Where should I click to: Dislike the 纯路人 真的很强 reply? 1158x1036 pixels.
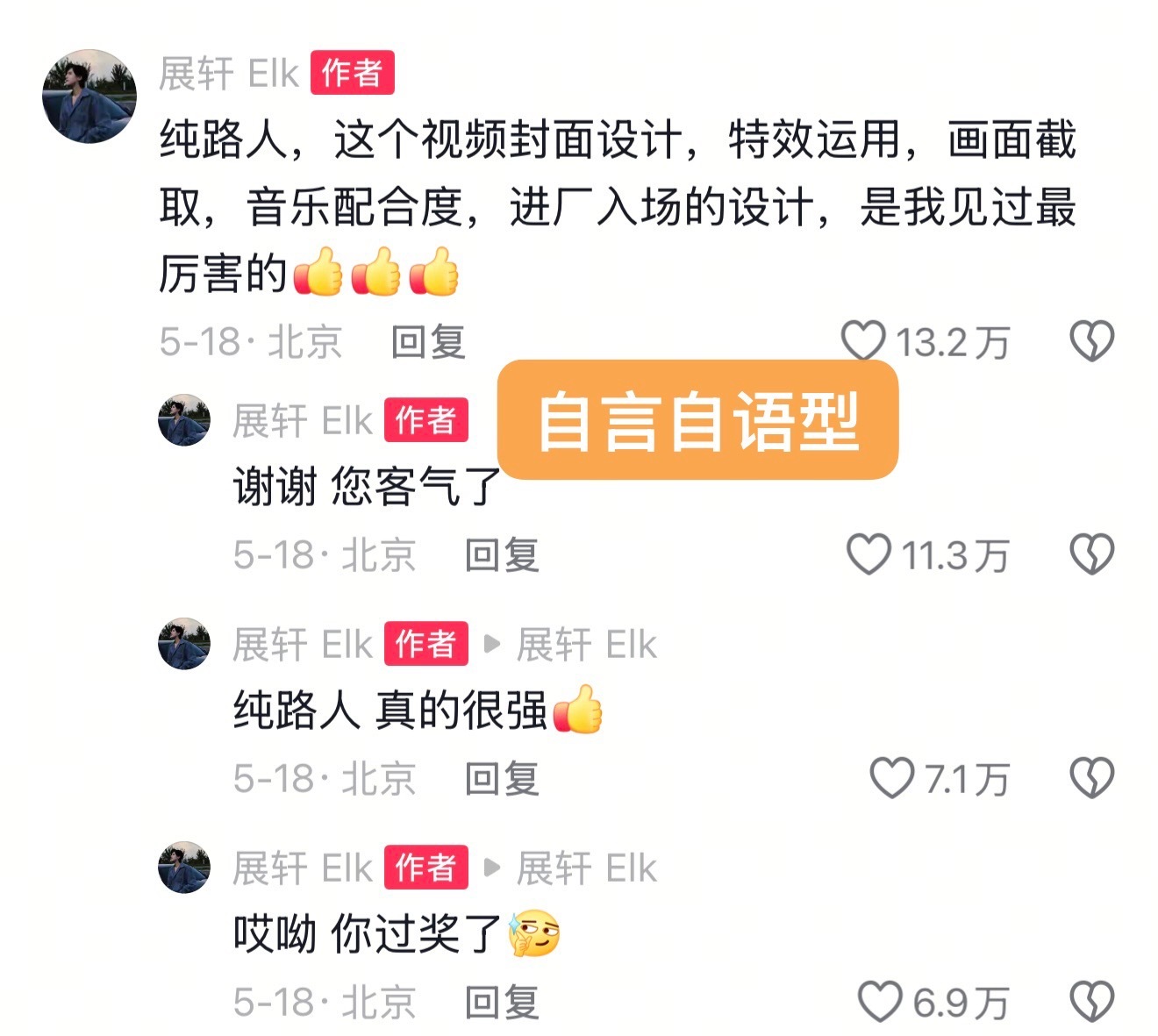pos(1092,778)
